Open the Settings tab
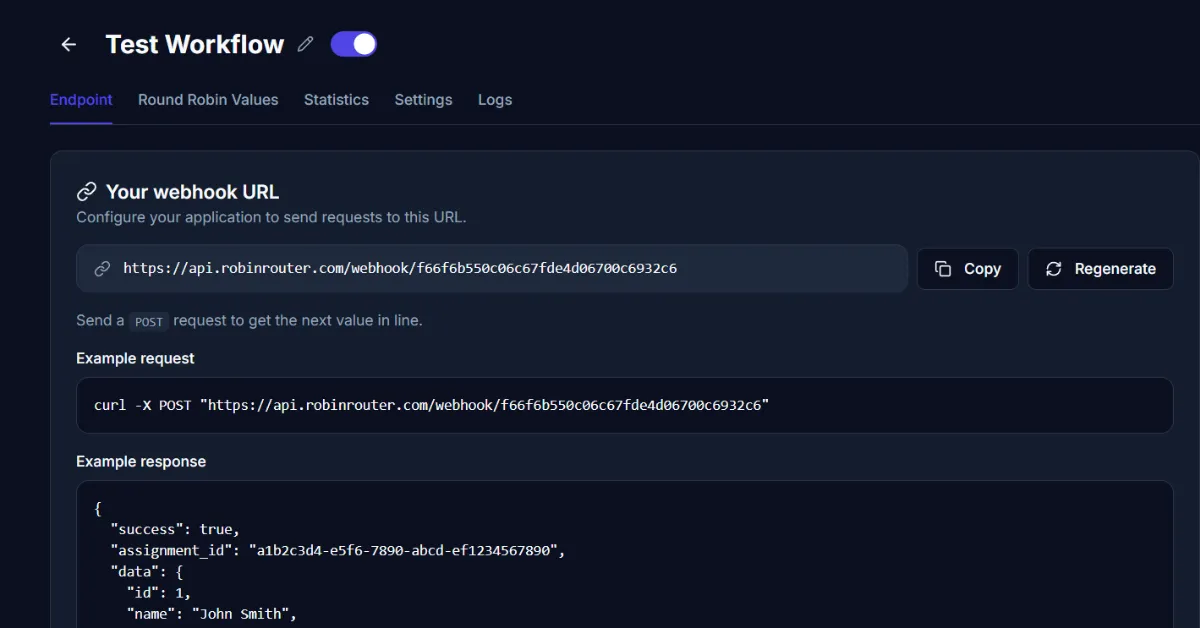The height and width of the screenshot is (628, 1200). point(423,100)
